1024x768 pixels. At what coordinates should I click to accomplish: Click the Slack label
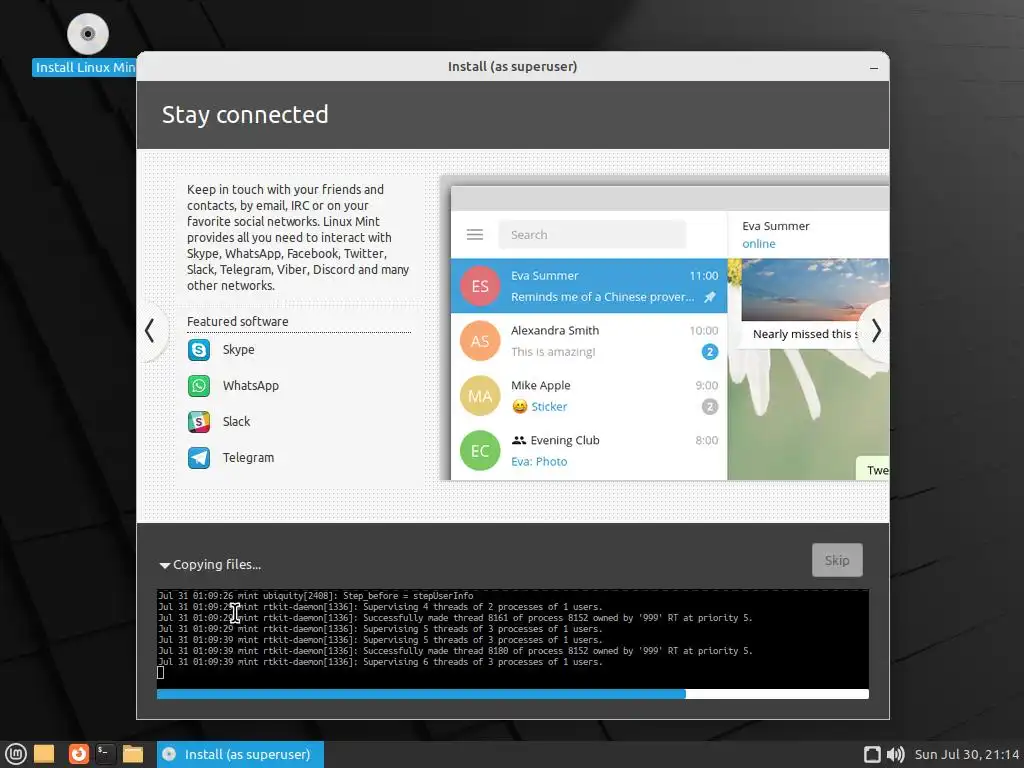coord(236,422)
